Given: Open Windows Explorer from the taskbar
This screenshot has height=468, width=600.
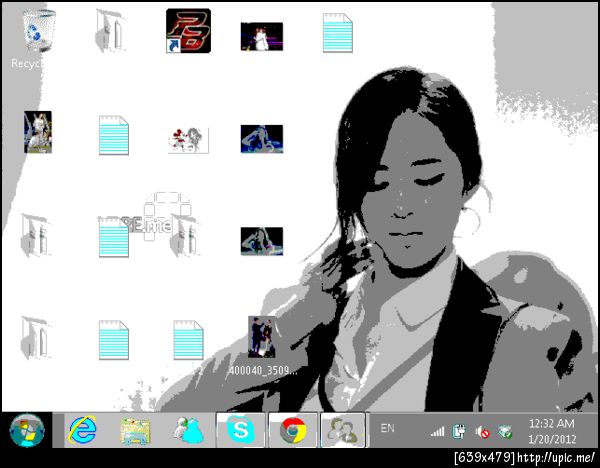Looking at the screenshot, I should click(x=135, y=431).
